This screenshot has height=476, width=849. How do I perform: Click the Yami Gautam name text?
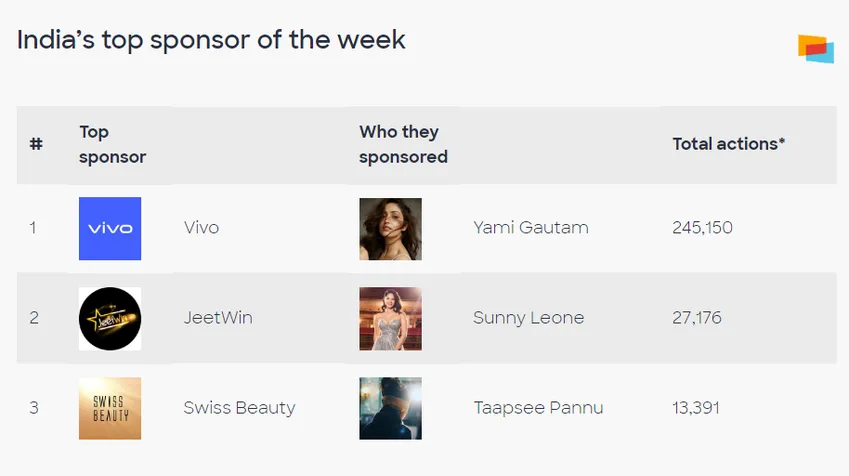click(x=530, y=228)
